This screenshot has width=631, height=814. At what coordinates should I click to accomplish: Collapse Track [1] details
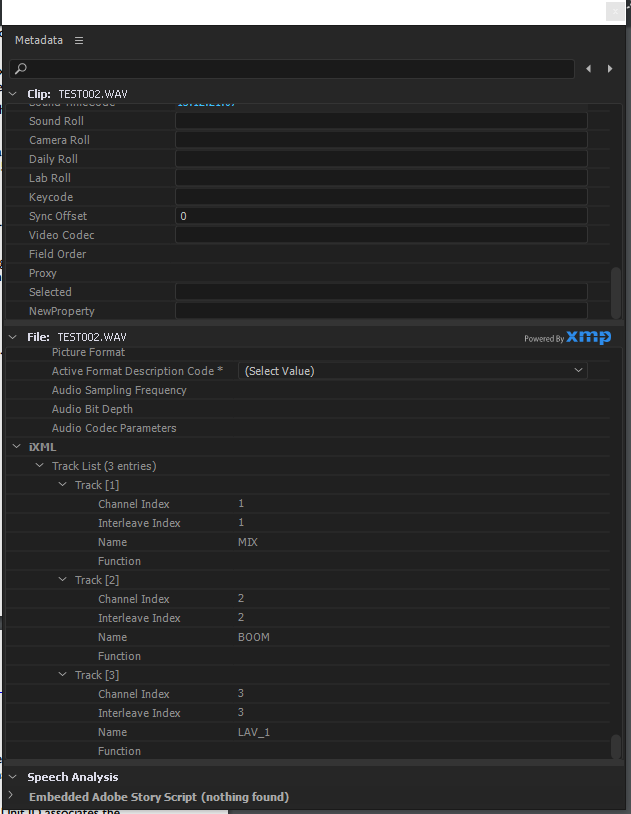coord(62,484)
